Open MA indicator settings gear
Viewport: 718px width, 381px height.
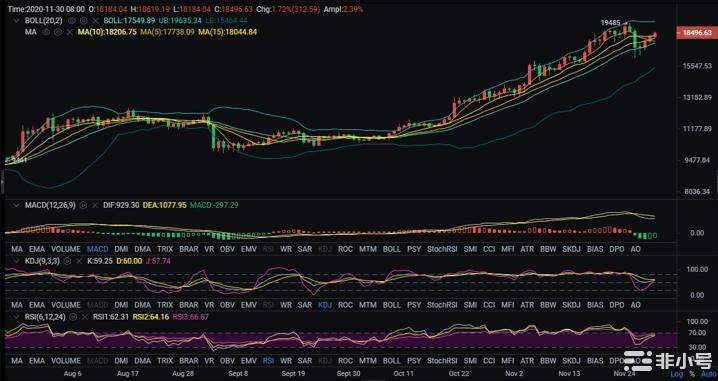point(58,32)
